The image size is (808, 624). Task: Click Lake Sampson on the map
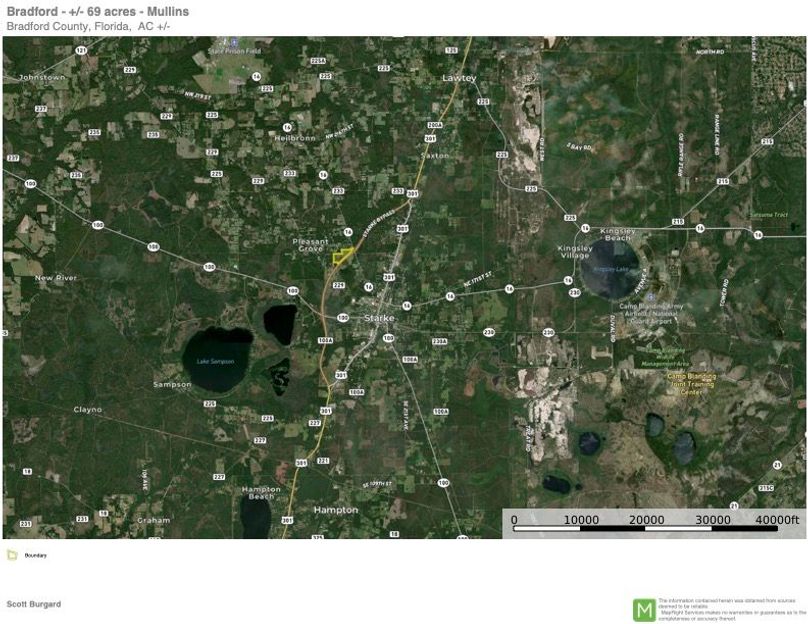(x=215, y=360)
